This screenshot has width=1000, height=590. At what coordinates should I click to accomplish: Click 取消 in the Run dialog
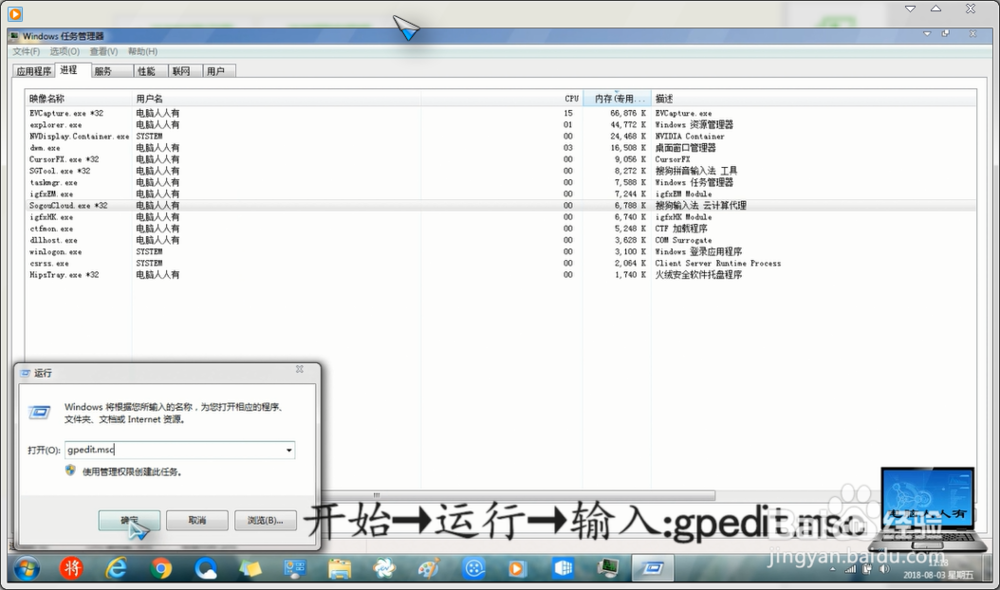point(197,520)
